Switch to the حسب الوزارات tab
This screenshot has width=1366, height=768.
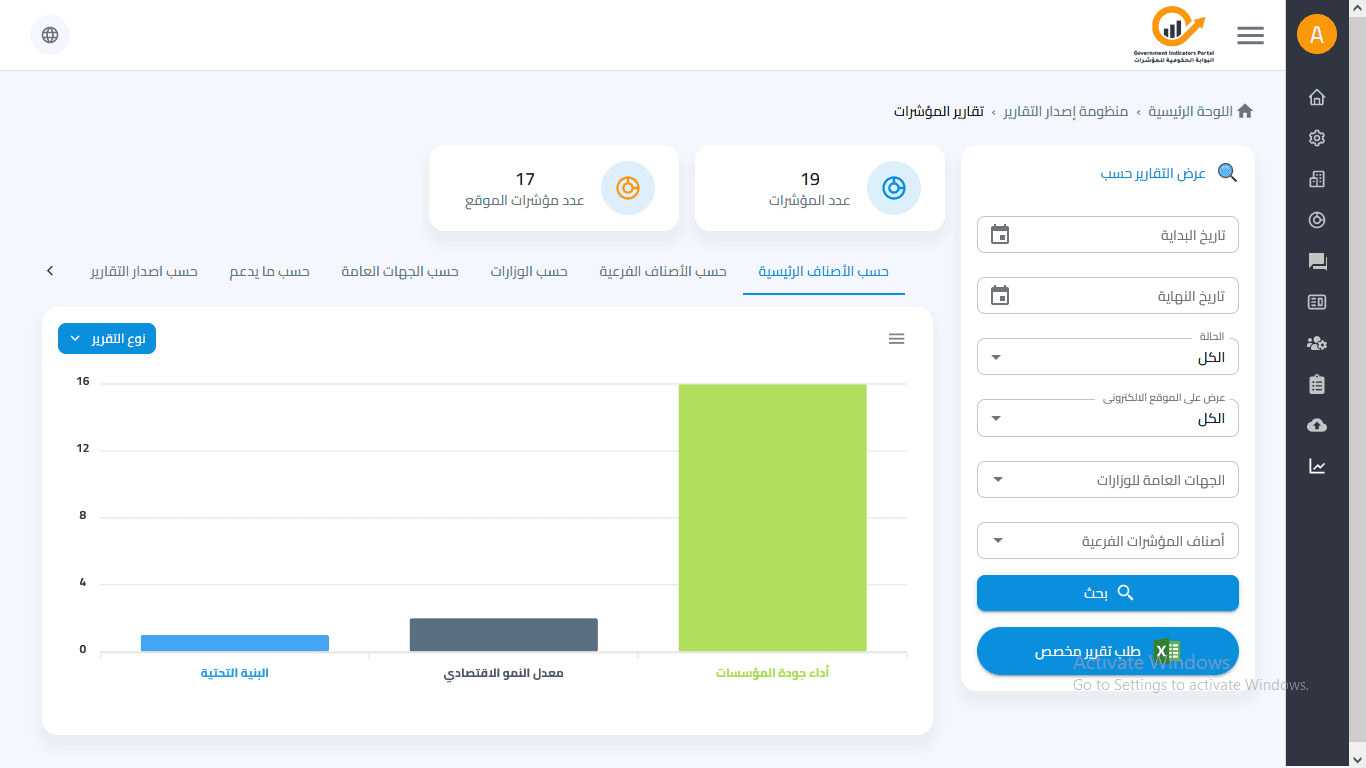529,272
